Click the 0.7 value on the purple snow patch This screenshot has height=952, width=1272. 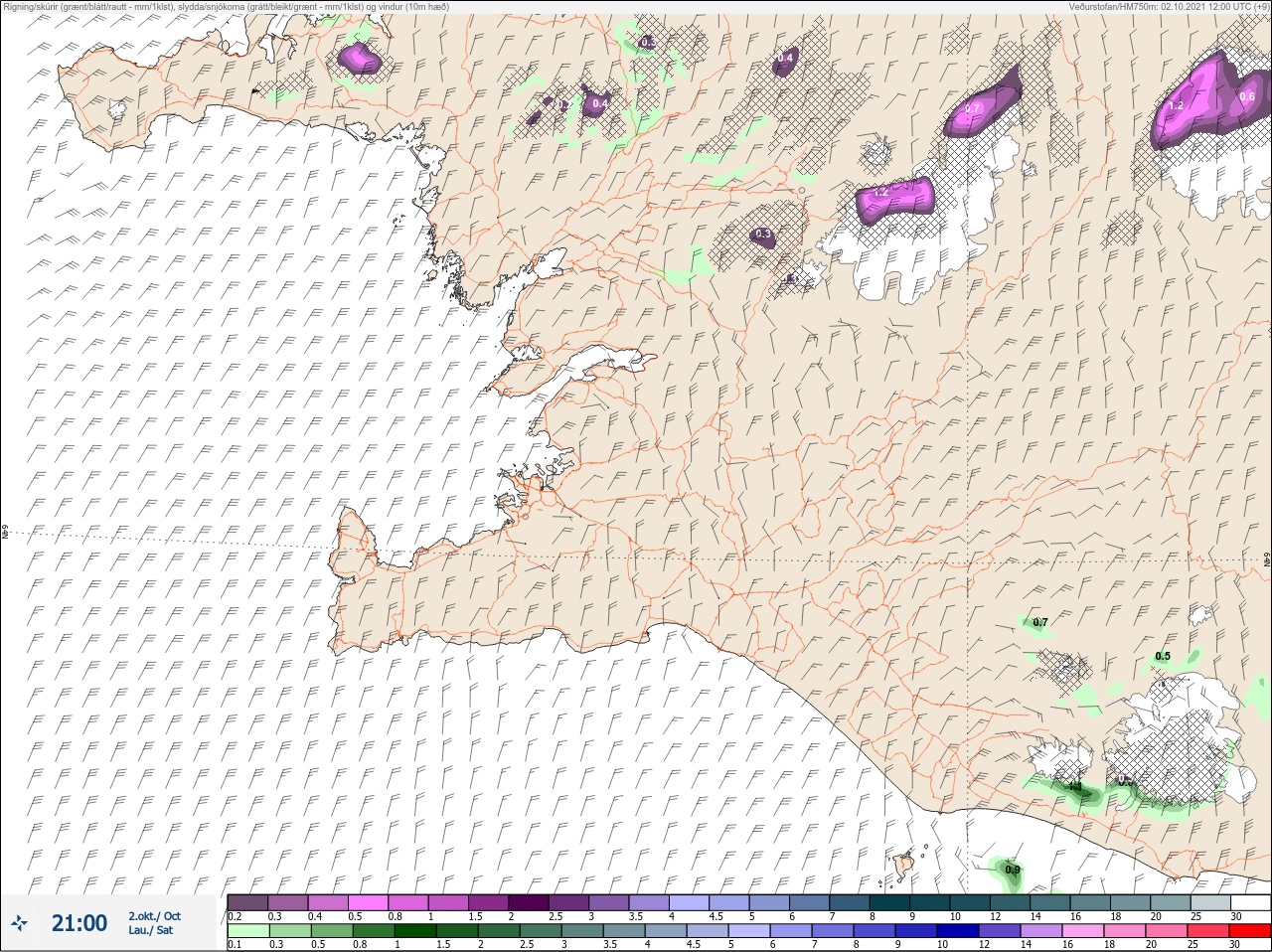973,107
